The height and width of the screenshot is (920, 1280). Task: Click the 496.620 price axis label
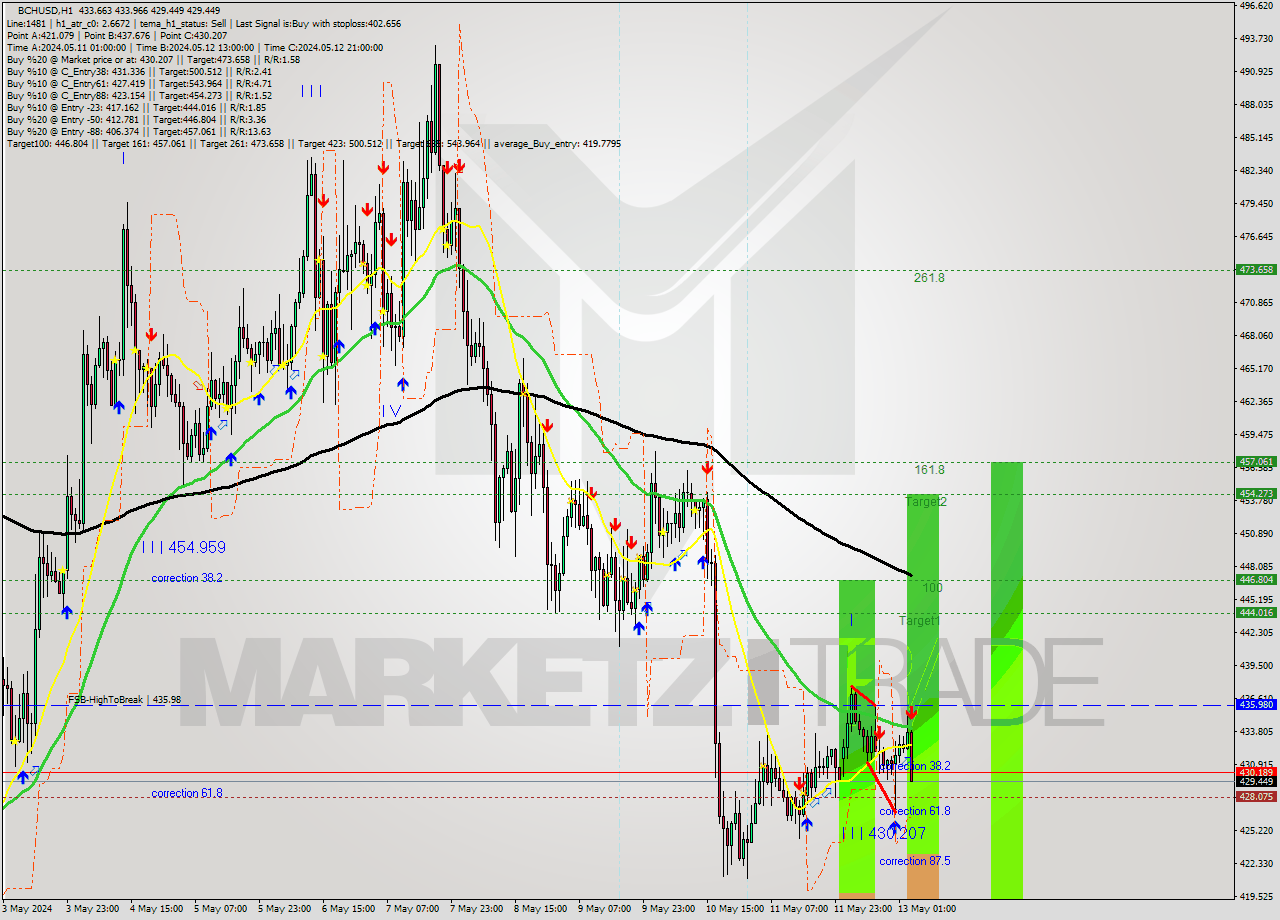click(x=1256, y=5)
